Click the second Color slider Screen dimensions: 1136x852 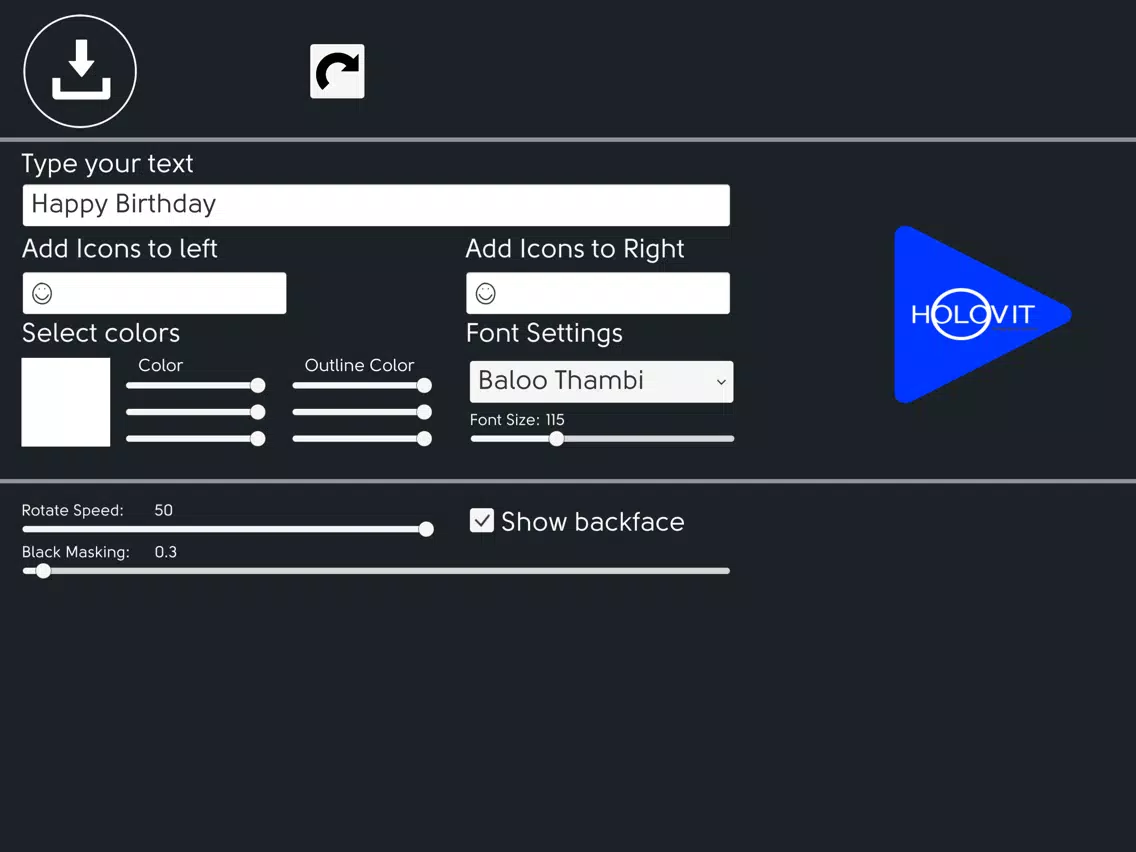196,412
